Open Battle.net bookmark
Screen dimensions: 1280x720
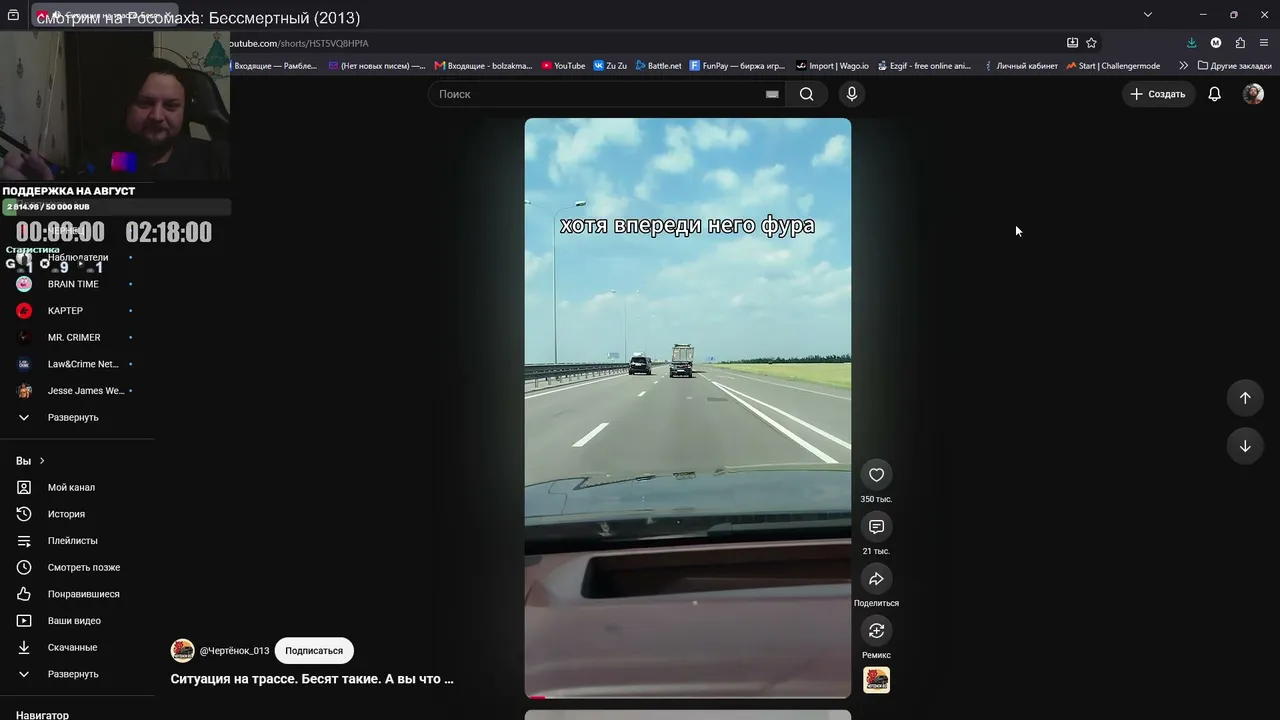(x=658, y=66)
